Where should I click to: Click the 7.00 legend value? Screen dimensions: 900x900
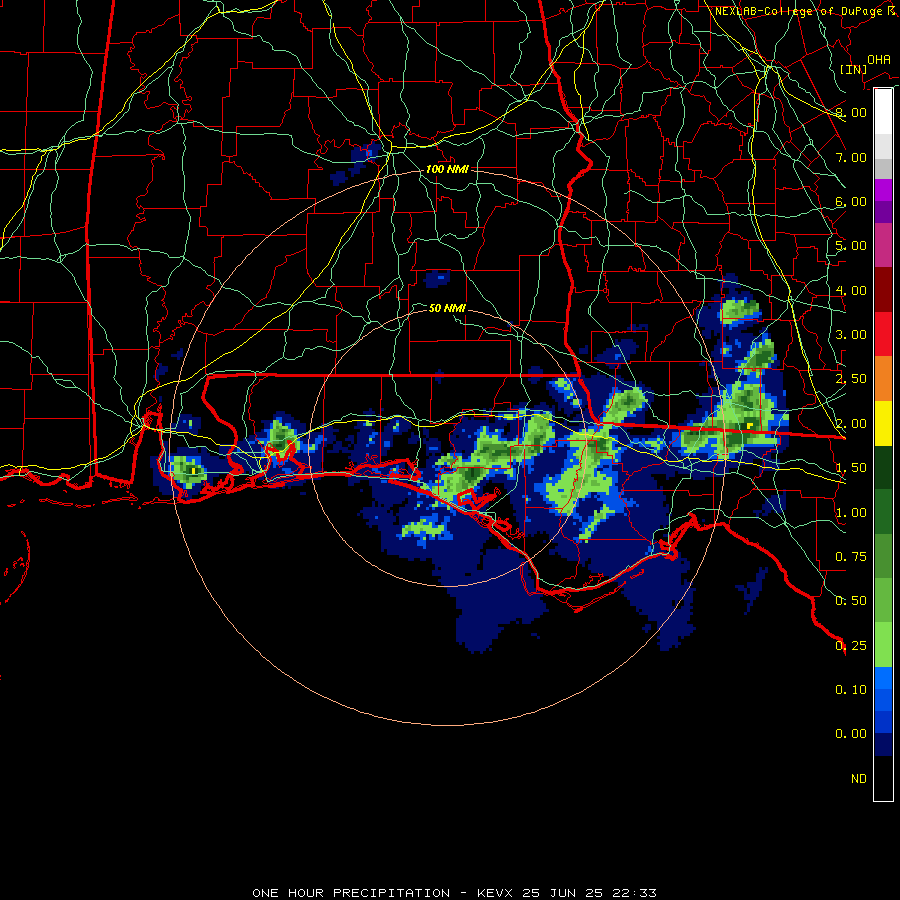tap(851, 157)
